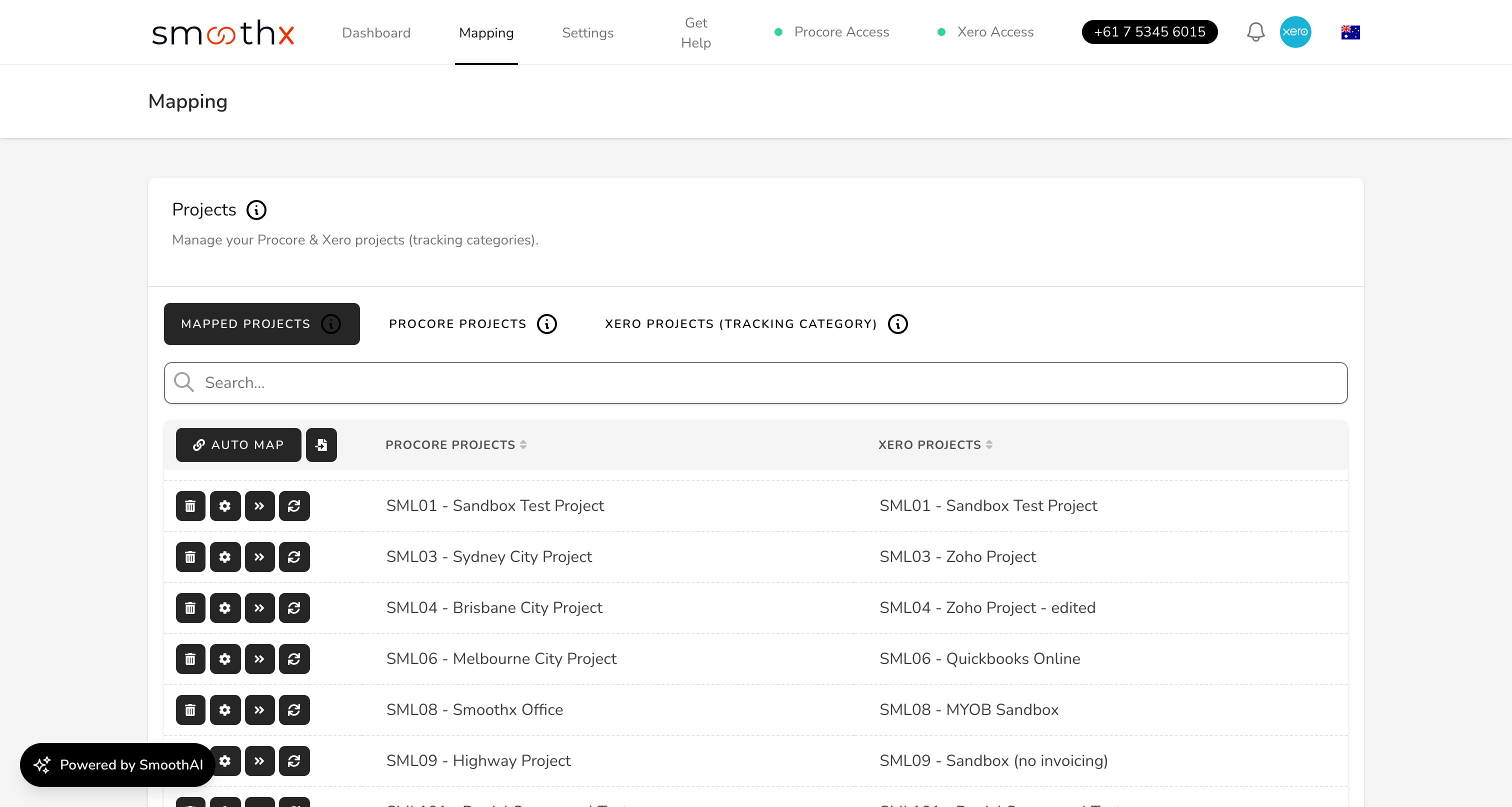This screenshot has height=807, width=1512.
Task: Click the Australian flag region icon
Action: coord(1350,32)
